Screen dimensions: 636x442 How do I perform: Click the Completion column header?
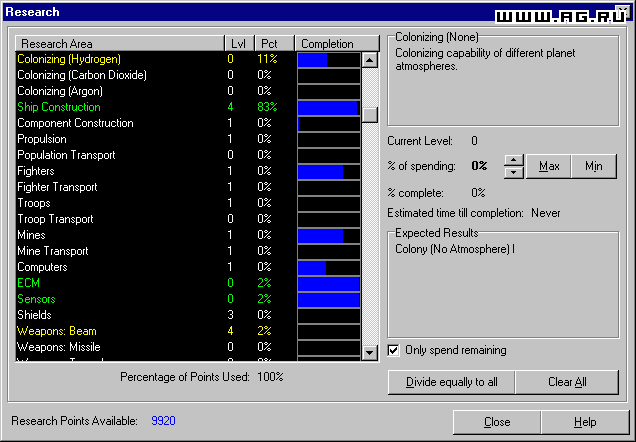(337, 43)
